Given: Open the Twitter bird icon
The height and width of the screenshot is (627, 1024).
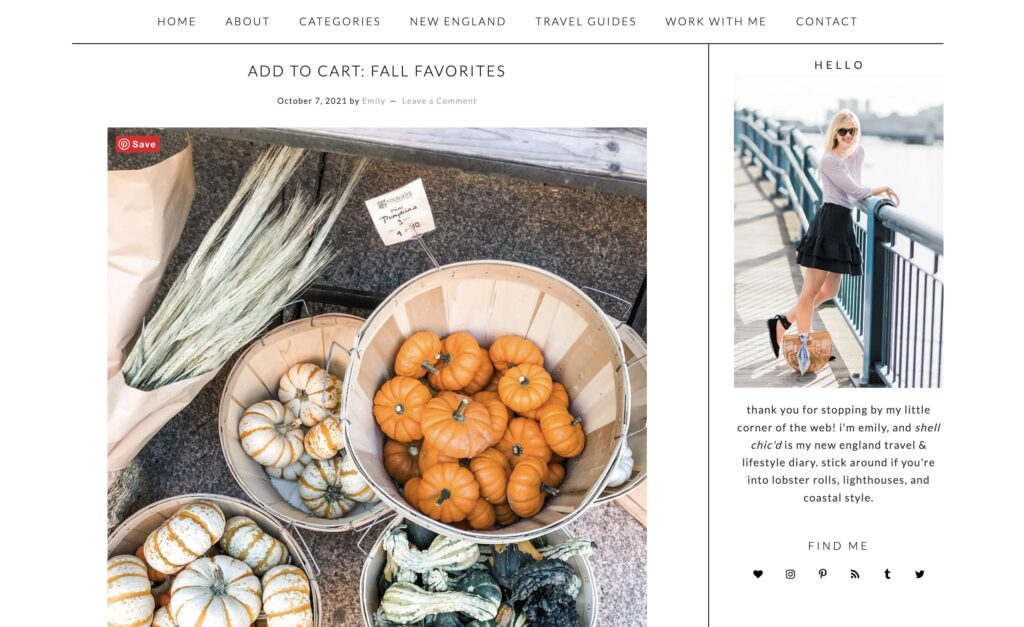Looking at the screenshot, I should tap(920, 574).
